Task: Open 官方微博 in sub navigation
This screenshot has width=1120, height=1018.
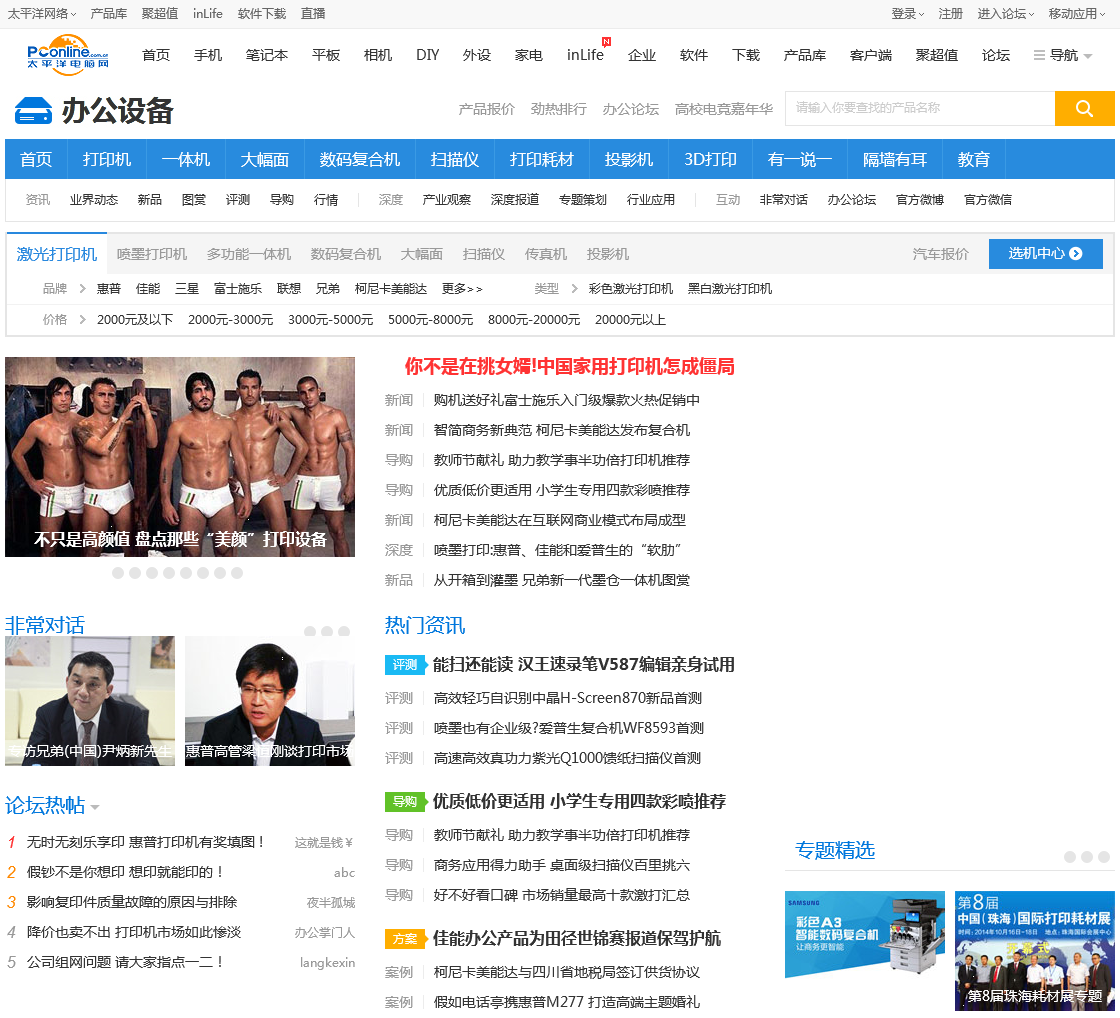Action: point(920,200)
